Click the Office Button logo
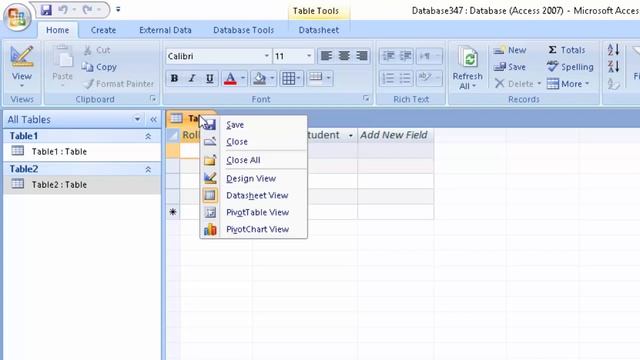The image size is (640, 360). (x=17, y=17)
